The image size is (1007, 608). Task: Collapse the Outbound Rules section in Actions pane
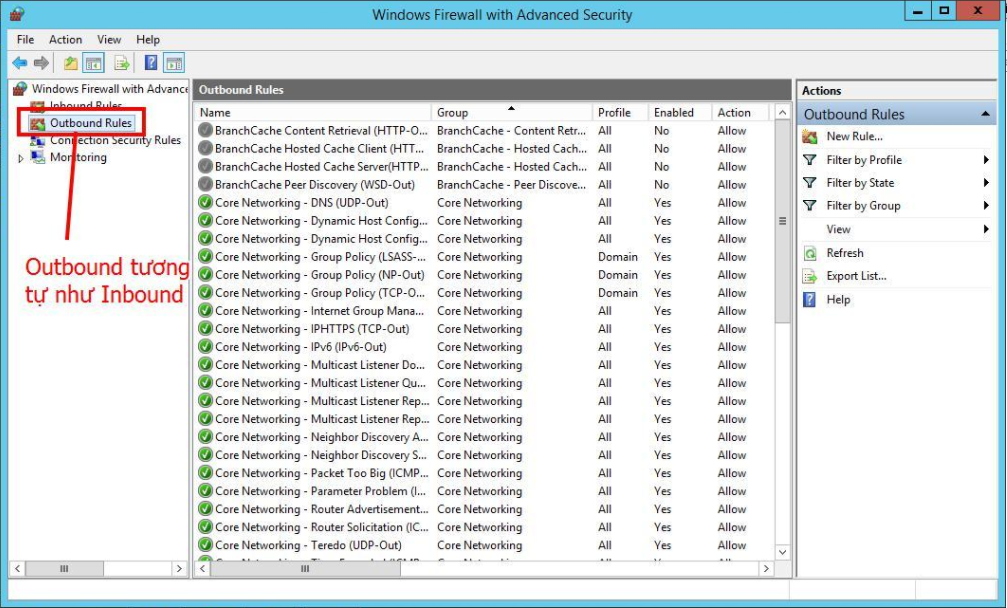coord(985,114)
